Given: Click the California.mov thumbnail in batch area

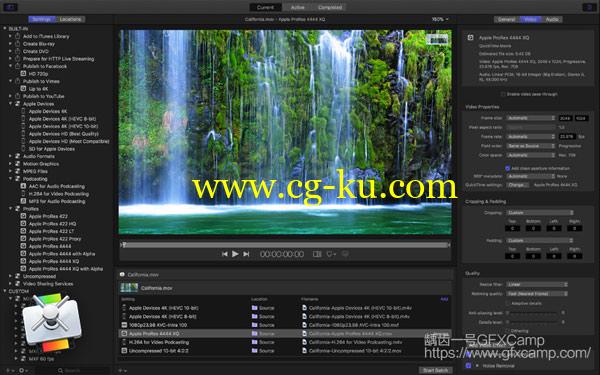Looking at the screenshot, I should point(129,288).
